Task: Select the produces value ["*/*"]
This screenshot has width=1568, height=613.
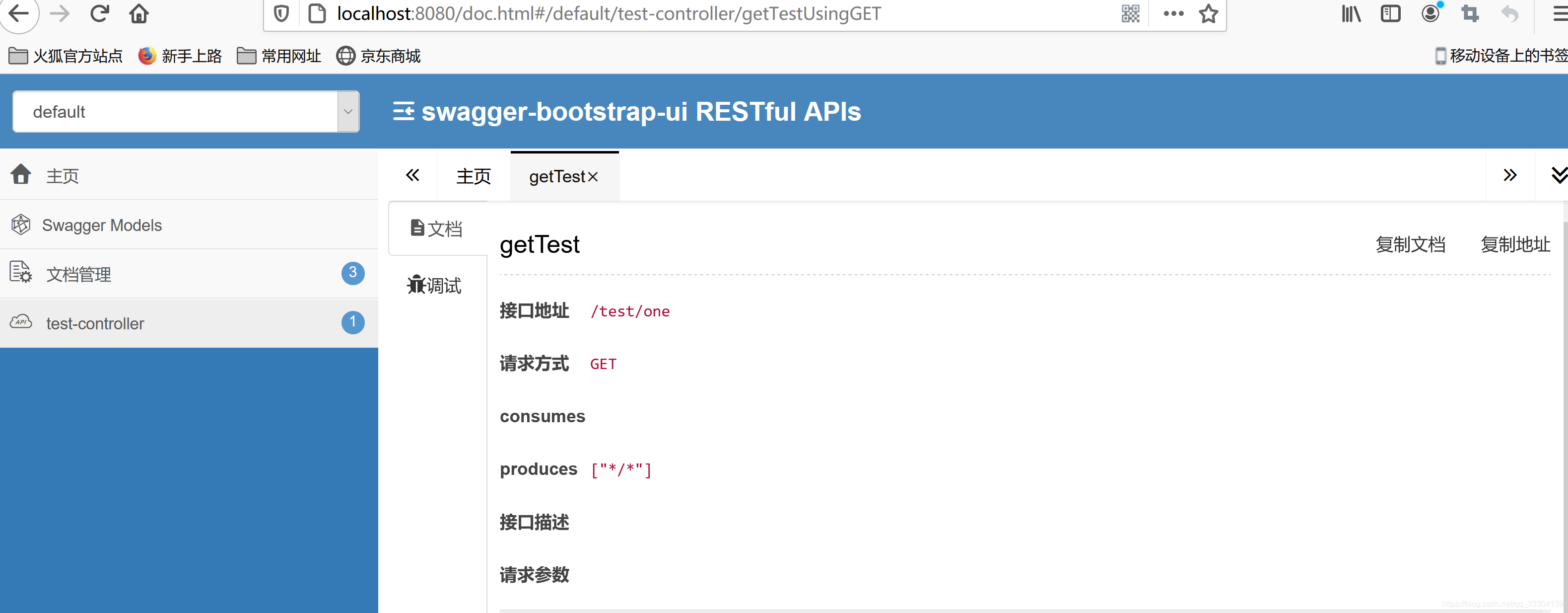Action: tap(621, 469)
